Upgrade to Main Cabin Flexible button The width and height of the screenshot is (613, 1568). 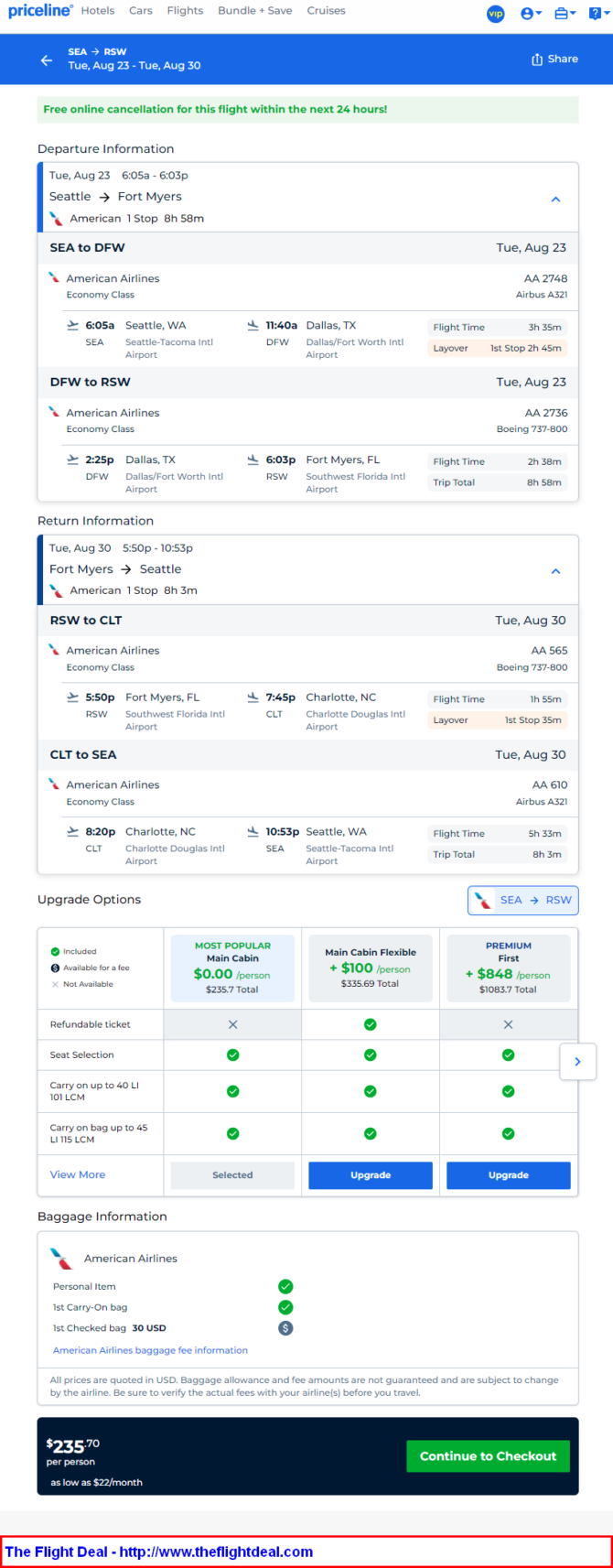[371, 1175]
